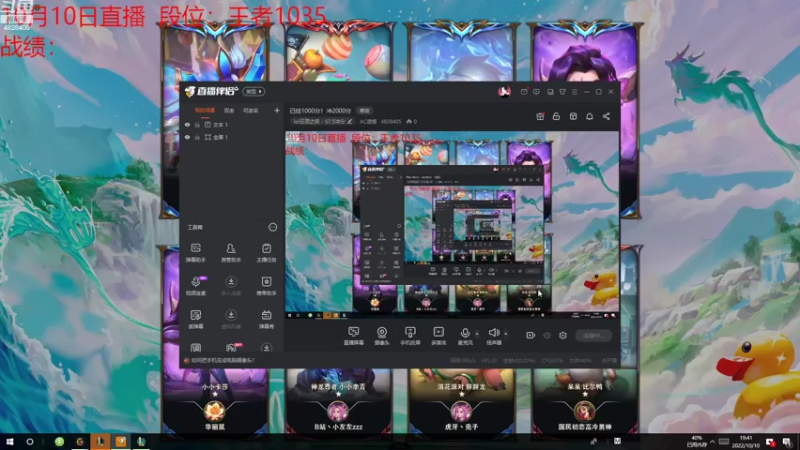The image size is (800, 450).
Task: Open the 弹幕秀 tool
Action: pos(266,319)
